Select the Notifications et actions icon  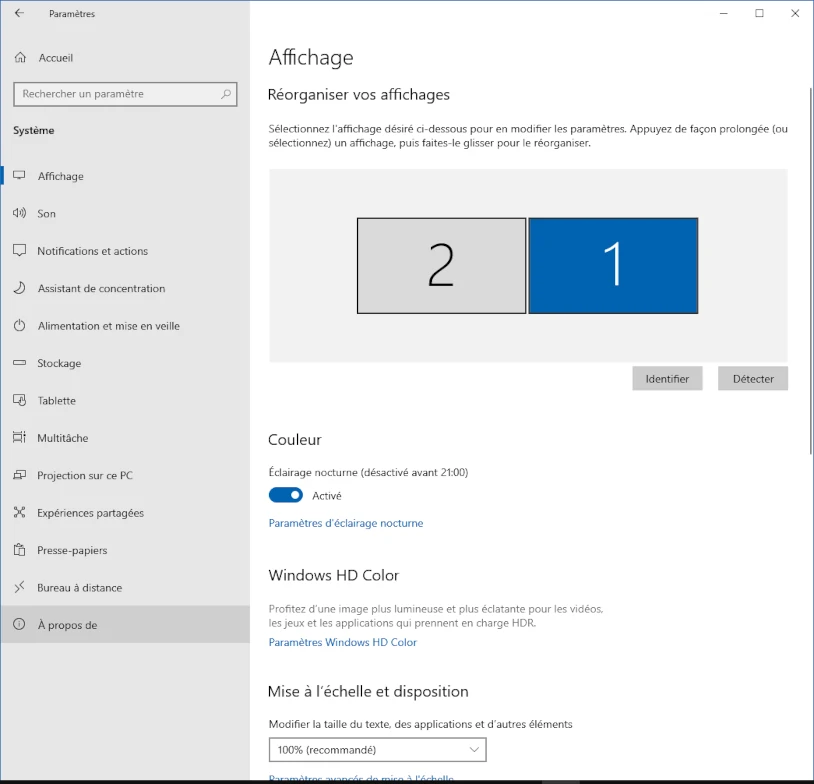(x=21, y=251)
